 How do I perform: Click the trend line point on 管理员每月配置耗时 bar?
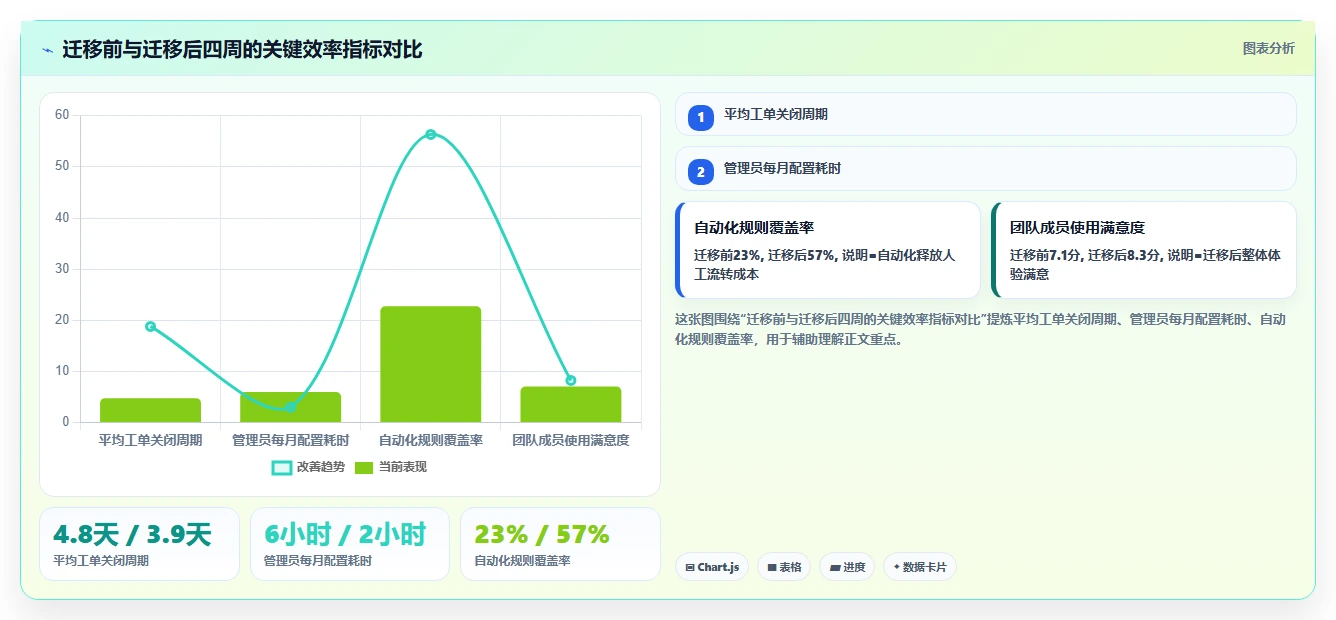click(290, 407)
